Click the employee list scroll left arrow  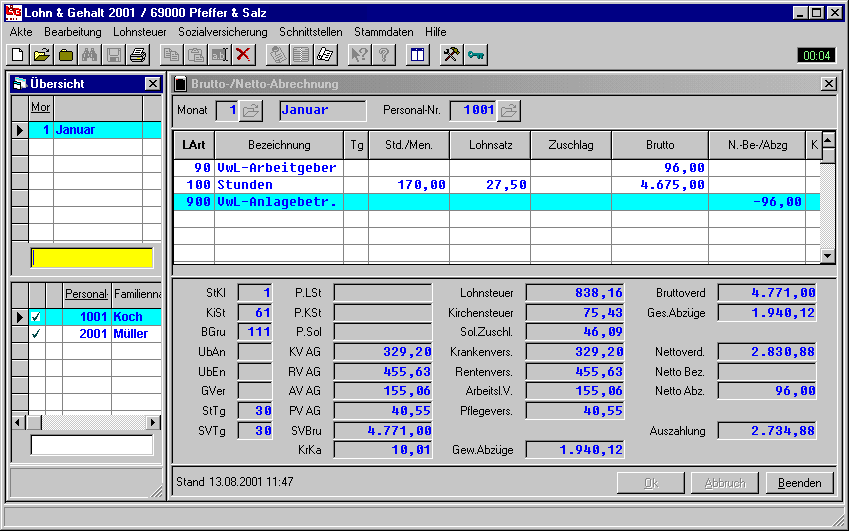(19, 422)
